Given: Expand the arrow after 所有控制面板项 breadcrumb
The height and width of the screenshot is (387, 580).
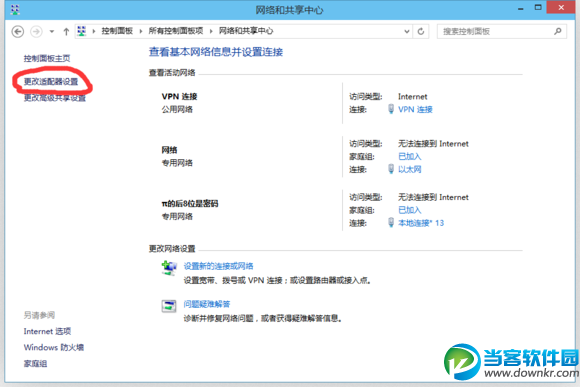Looking at the screenshot, I should tap(211, 31).
